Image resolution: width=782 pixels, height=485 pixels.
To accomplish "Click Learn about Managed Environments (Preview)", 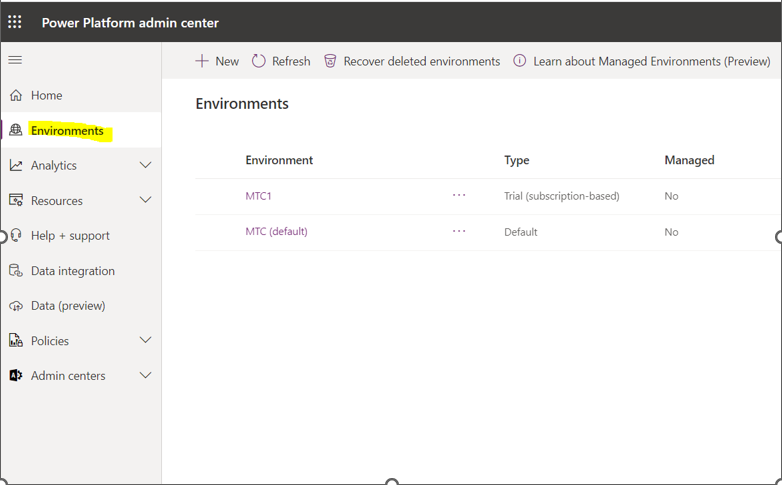I will tap(651, 61).
